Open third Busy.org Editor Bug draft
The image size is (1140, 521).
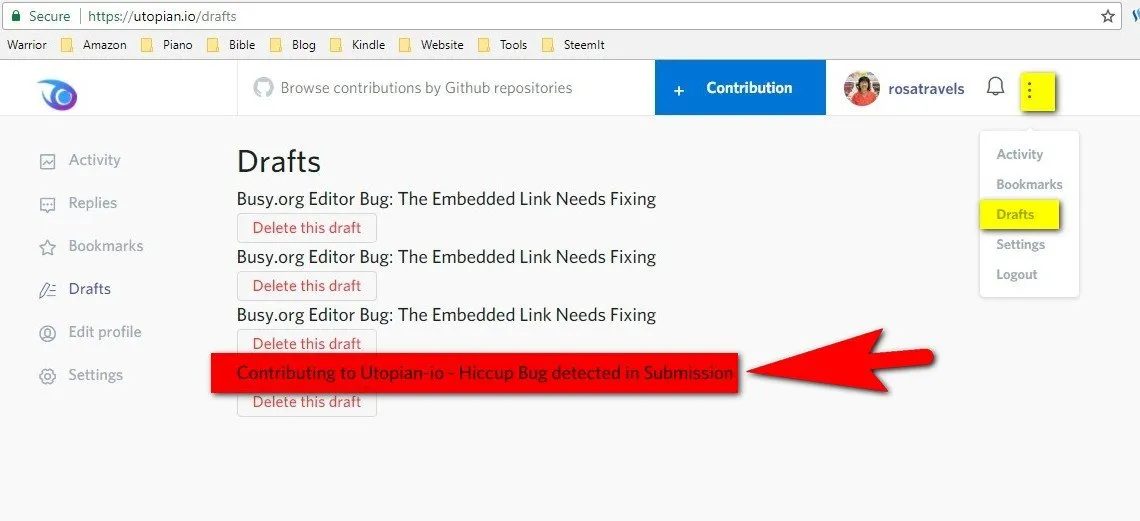point(446,315)
